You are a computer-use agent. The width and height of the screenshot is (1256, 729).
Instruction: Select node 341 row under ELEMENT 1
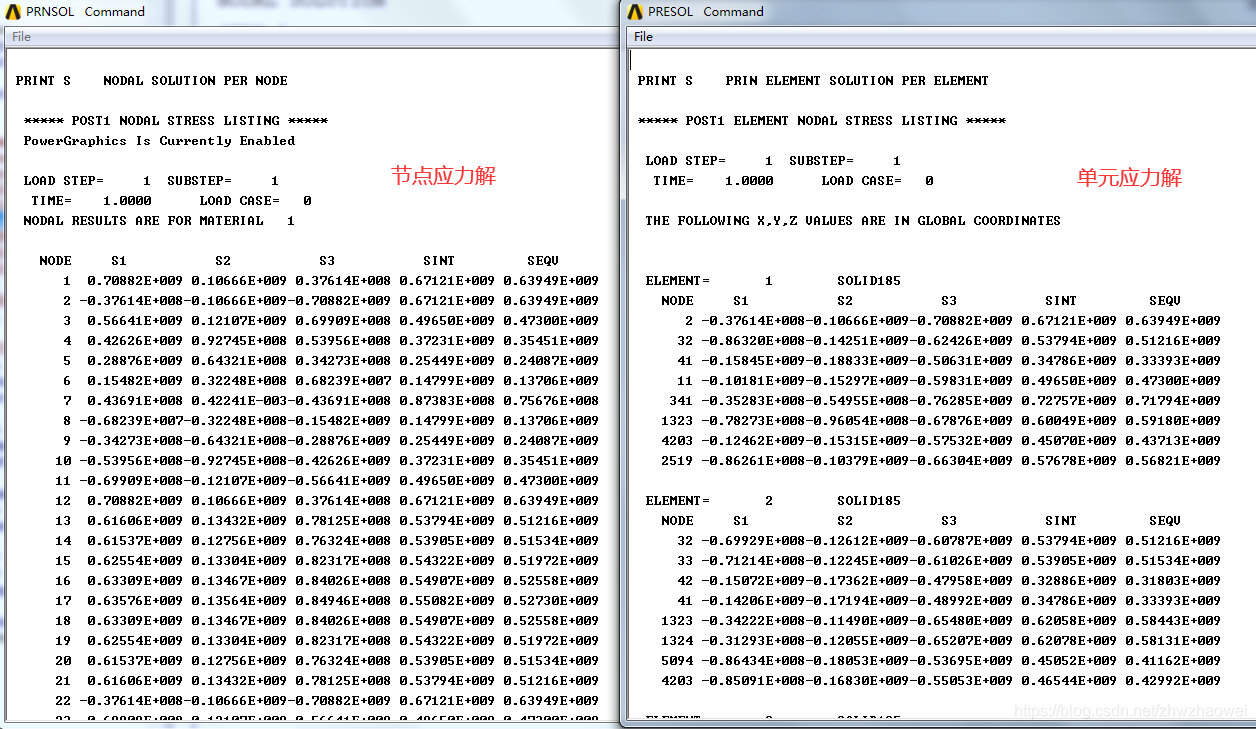(940, 401)
